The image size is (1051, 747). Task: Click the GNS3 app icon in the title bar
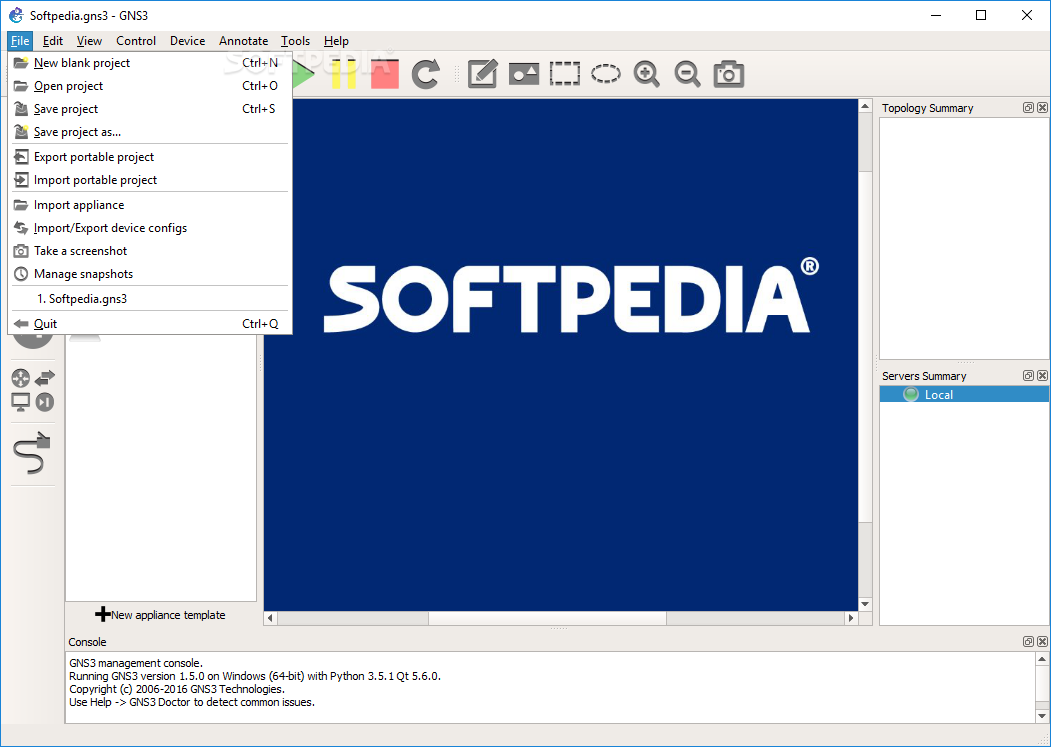click(x=15, y=15)
